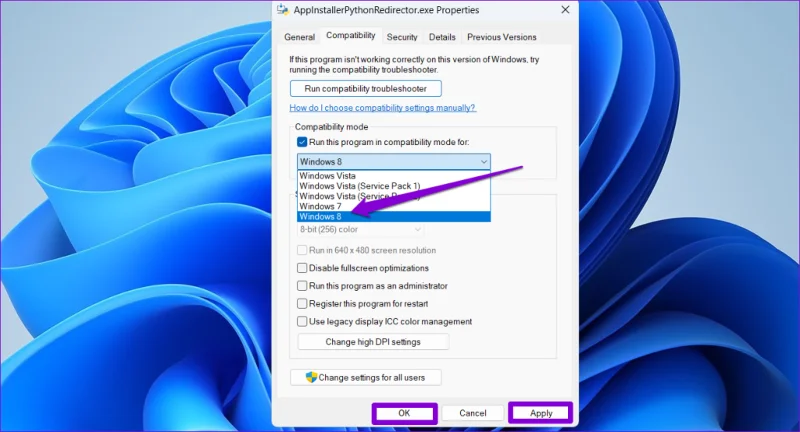Choose Windows Vista (Service Pack 1) option
Viewport: 800px width, 432px height.
click(393, 186)
